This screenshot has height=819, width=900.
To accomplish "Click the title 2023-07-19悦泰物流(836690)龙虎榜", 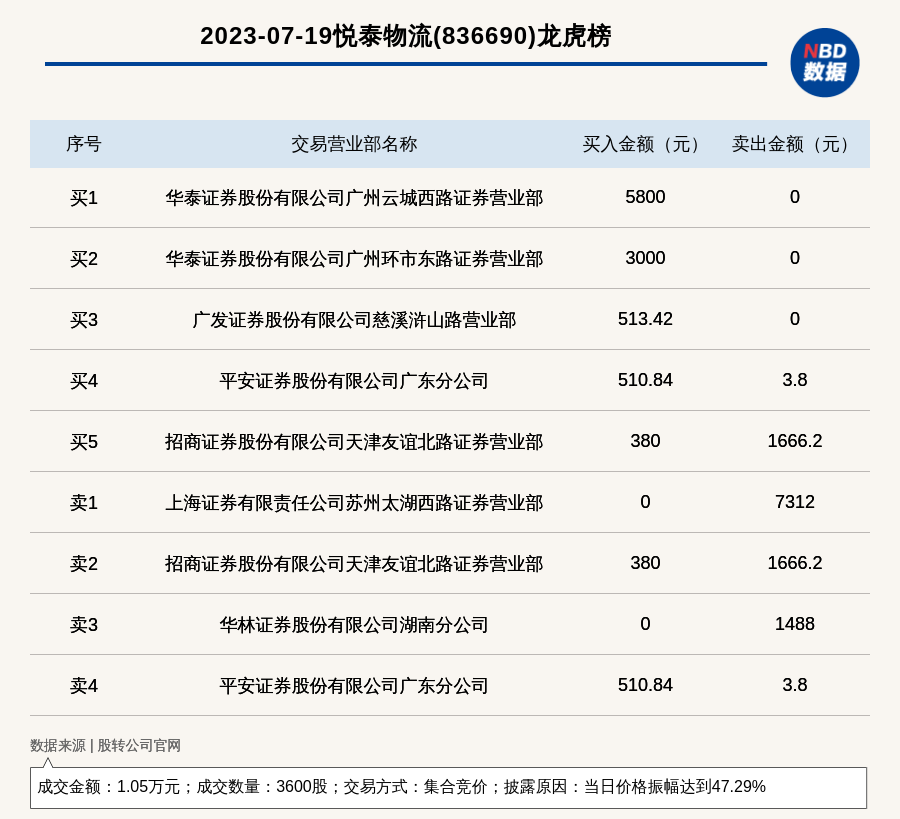I will click(x=405, y=36).
